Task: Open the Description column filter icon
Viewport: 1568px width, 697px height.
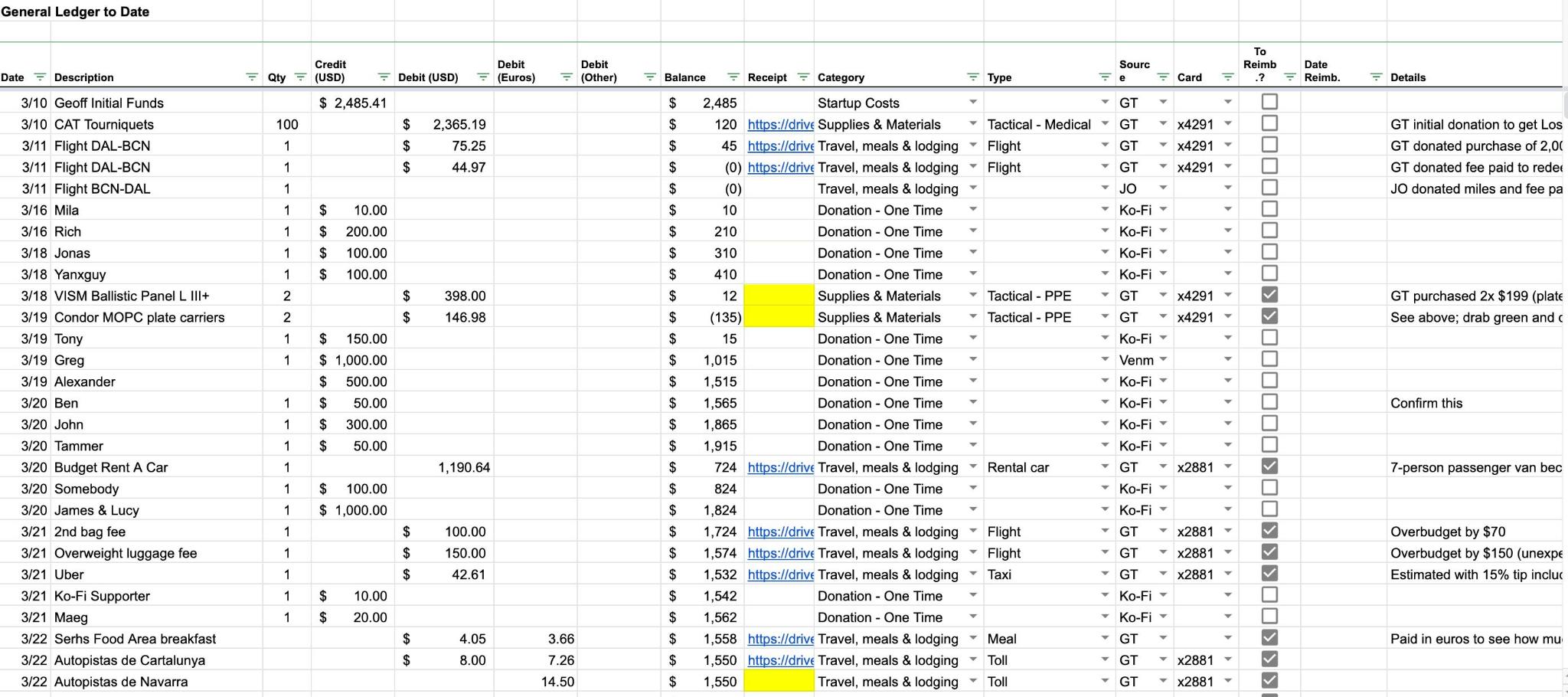Action: coord(251,77)
